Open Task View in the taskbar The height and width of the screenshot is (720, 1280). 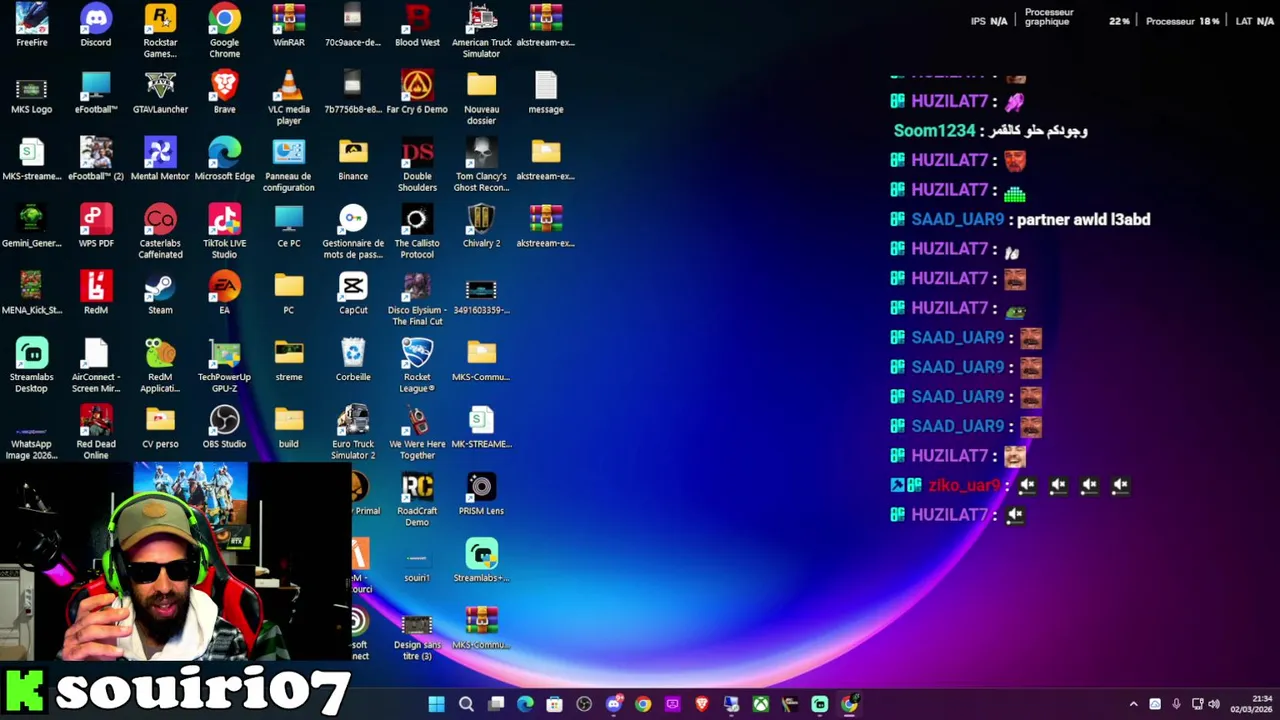point(496,704)
